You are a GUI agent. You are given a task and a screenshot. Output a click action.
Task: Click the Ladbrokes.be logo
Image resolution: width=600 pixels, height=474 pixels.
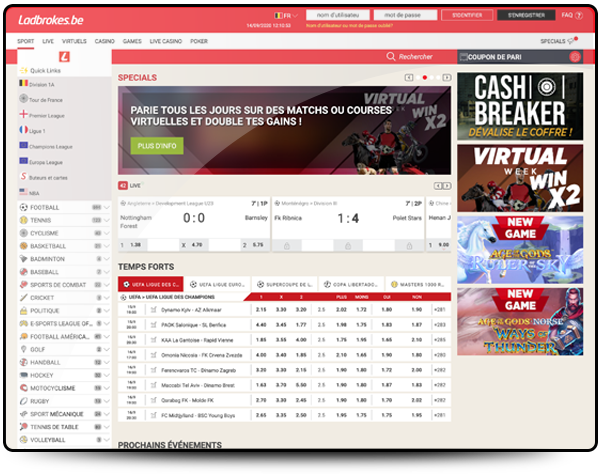click(x=51, y=20)
